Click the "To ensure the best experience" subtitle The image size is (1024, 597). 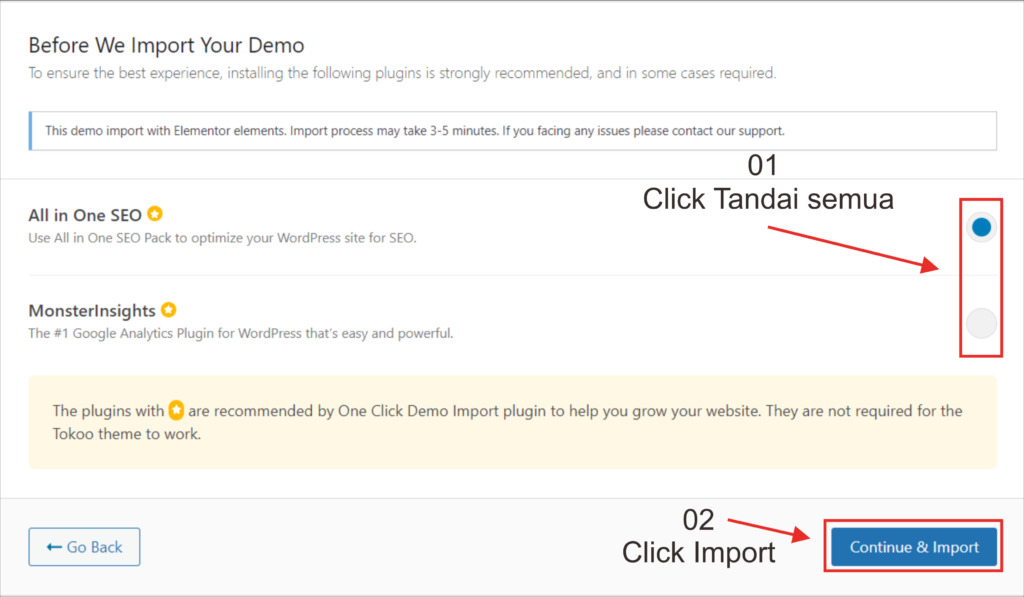[401, 73]
